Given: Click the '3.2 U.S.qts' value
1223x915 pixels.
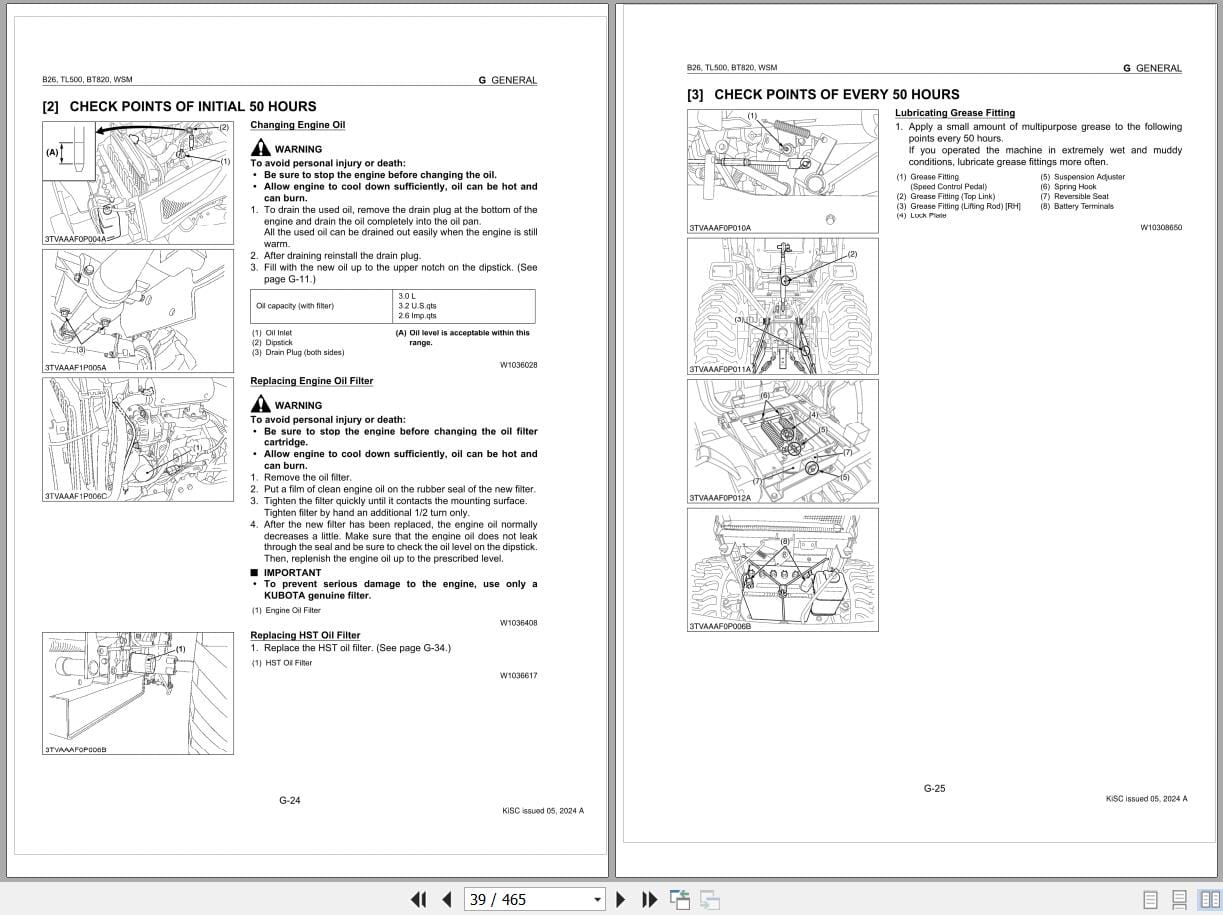Looking at the screenshot, I should point(417,306).
